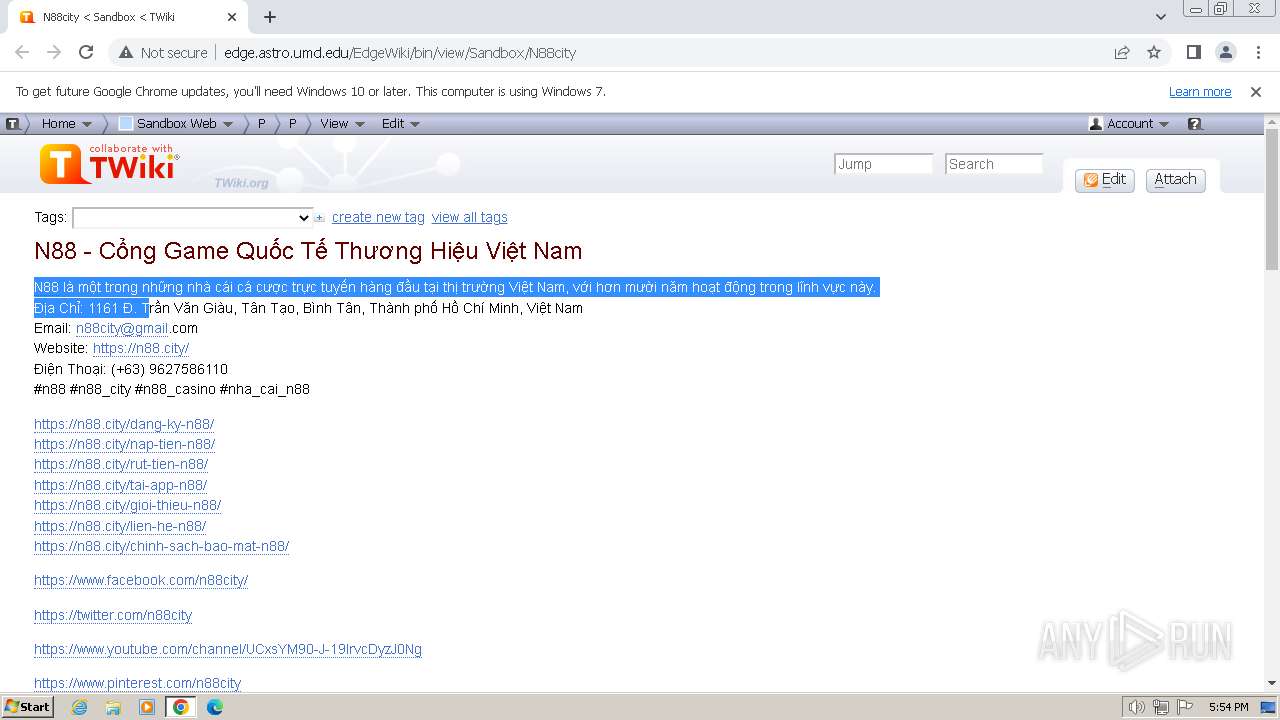1280x720 pixels.
Task: Open the tai-app-n88 link
Action: point(120,485)
